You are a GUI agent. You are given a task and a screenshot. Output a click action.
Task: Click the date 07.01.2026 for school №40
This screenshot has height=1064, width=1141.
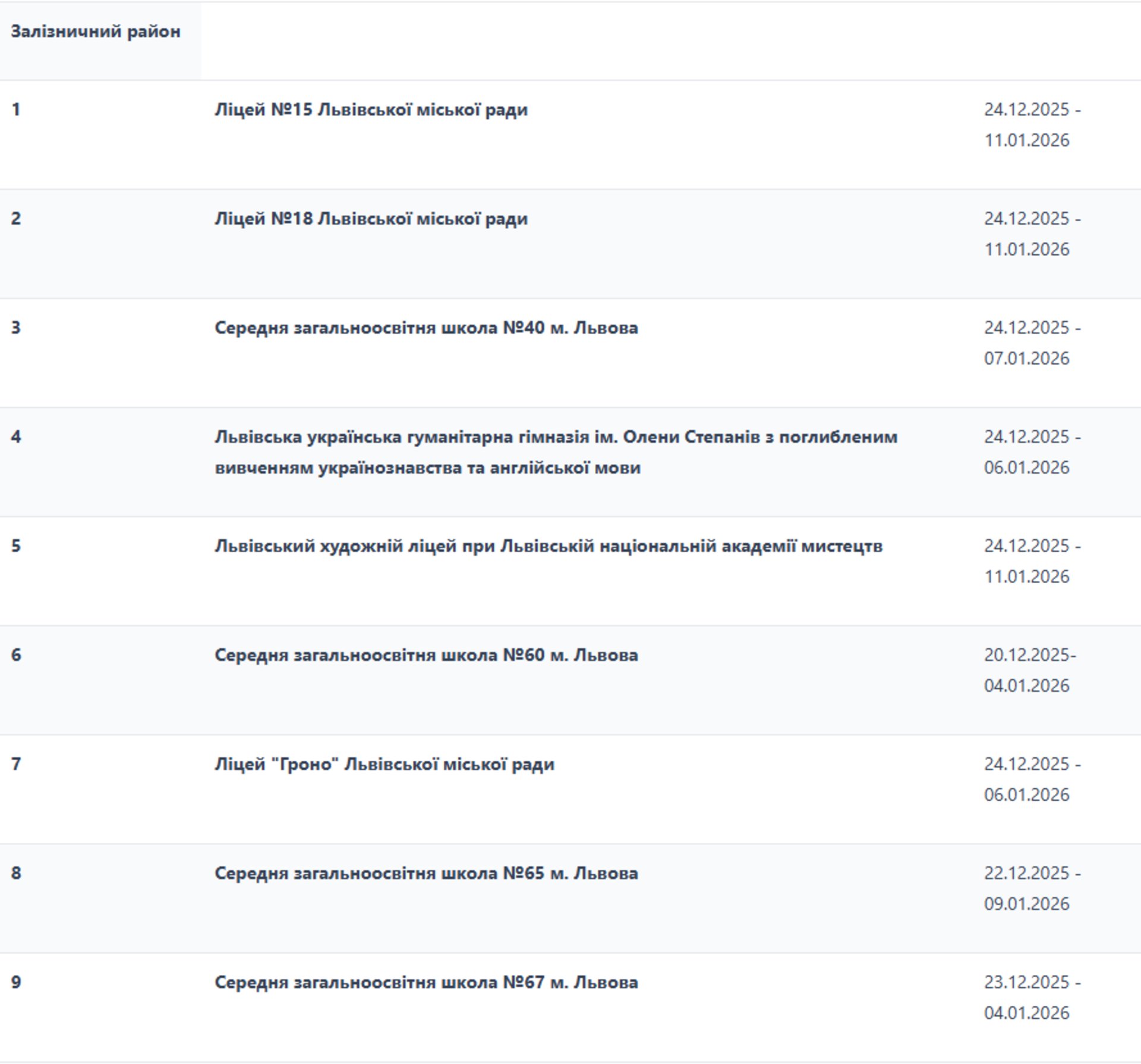[1026, 358]
